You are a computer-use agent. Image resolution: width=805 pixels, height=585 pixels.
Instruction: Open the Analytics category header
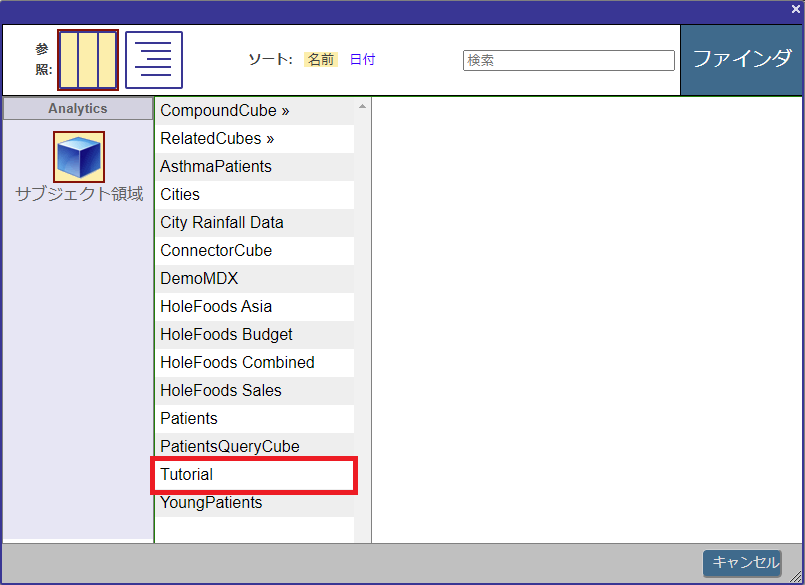coord(78,109)
